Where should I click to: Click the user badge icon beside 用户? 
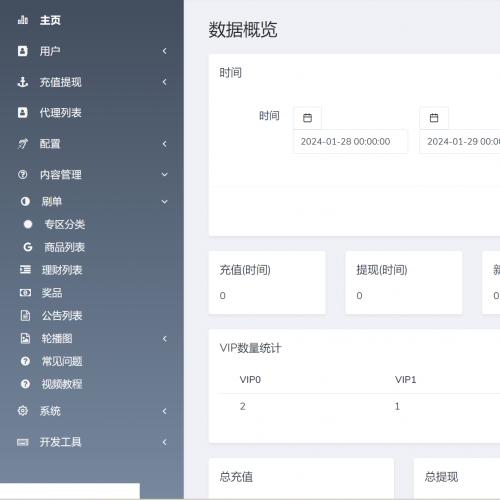(22, 51)
